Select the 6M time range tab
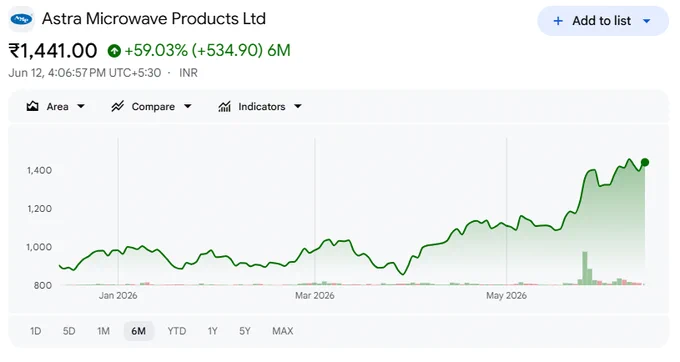 tap(138, 331)
